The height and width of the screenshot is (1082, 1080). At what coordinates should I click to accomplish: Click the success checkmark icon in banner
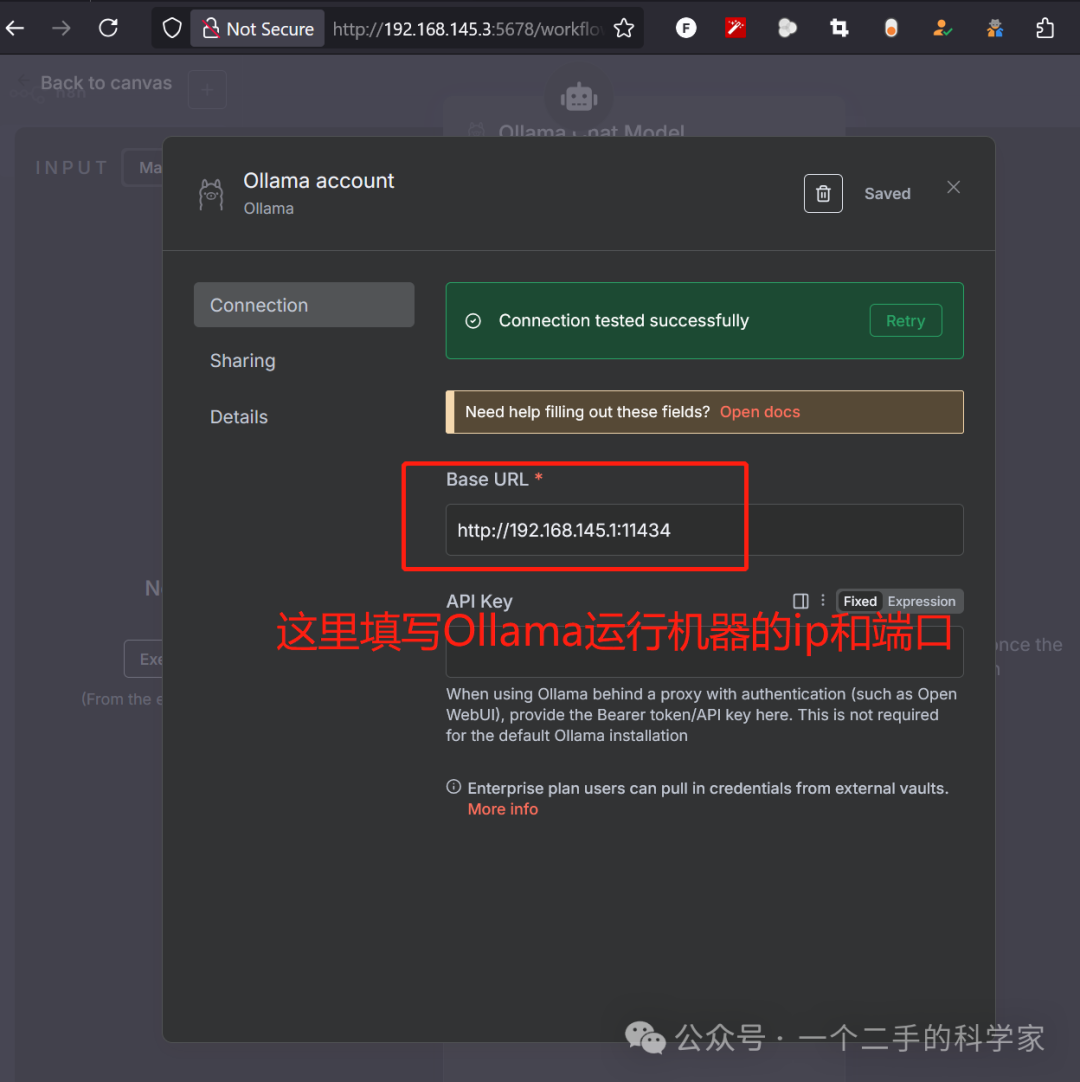(473, 321)
